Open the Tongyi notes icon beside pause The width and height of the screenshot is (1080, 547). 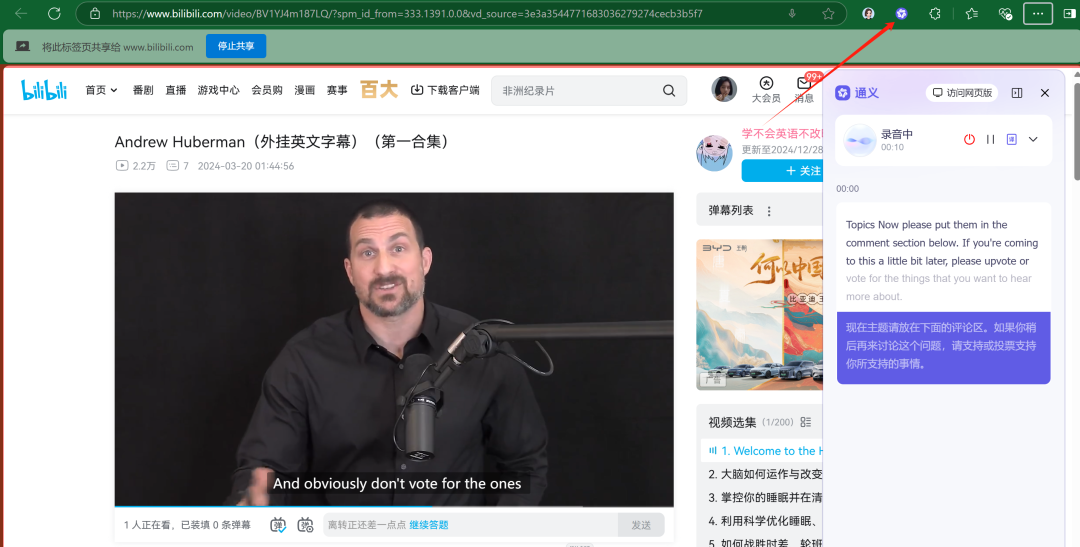pos(1012,139)
